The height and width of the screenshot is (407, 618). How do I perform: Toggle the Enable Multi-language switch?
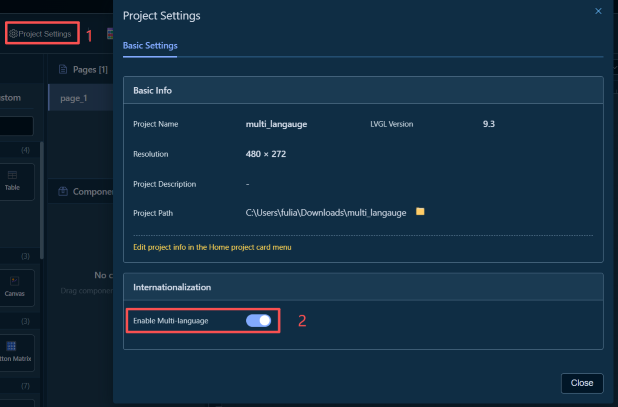pyautogui.click(x=258, y=320)
